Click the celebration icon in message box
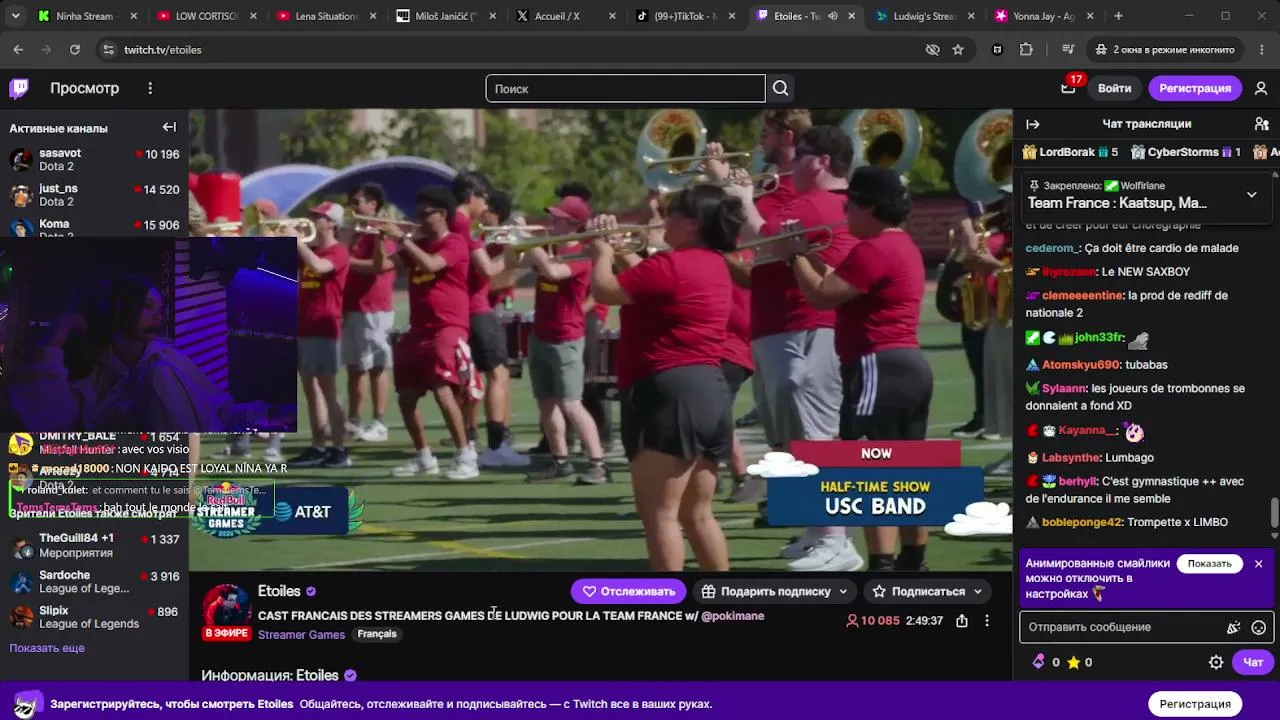Image resolution: width=1280 pixels, height=720 pixels. 1233,627
